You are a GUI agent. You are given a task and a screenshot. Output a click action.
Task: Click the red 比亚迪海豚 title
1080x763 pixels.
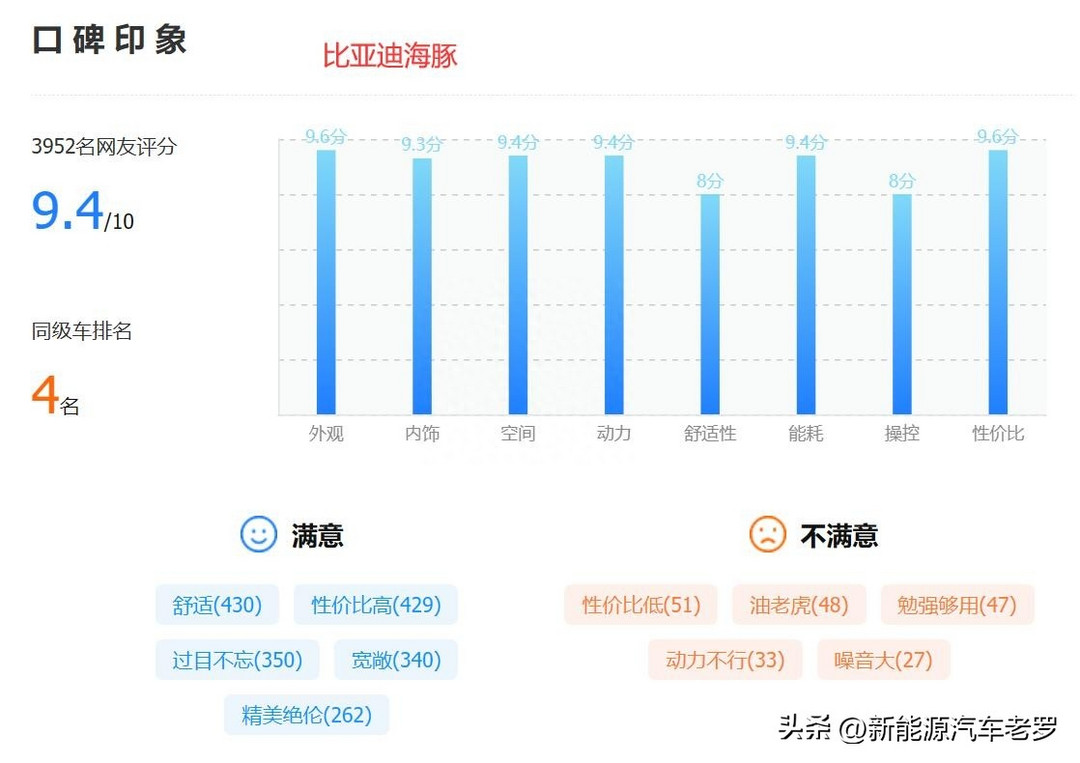pyautogui.click(x=391, y=56)
